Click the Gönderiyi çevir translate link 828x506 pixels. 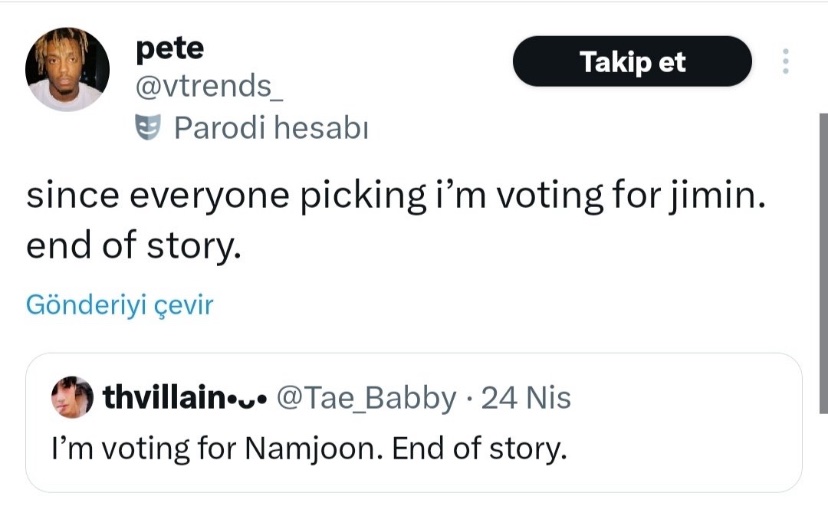[x=119, y=305]
